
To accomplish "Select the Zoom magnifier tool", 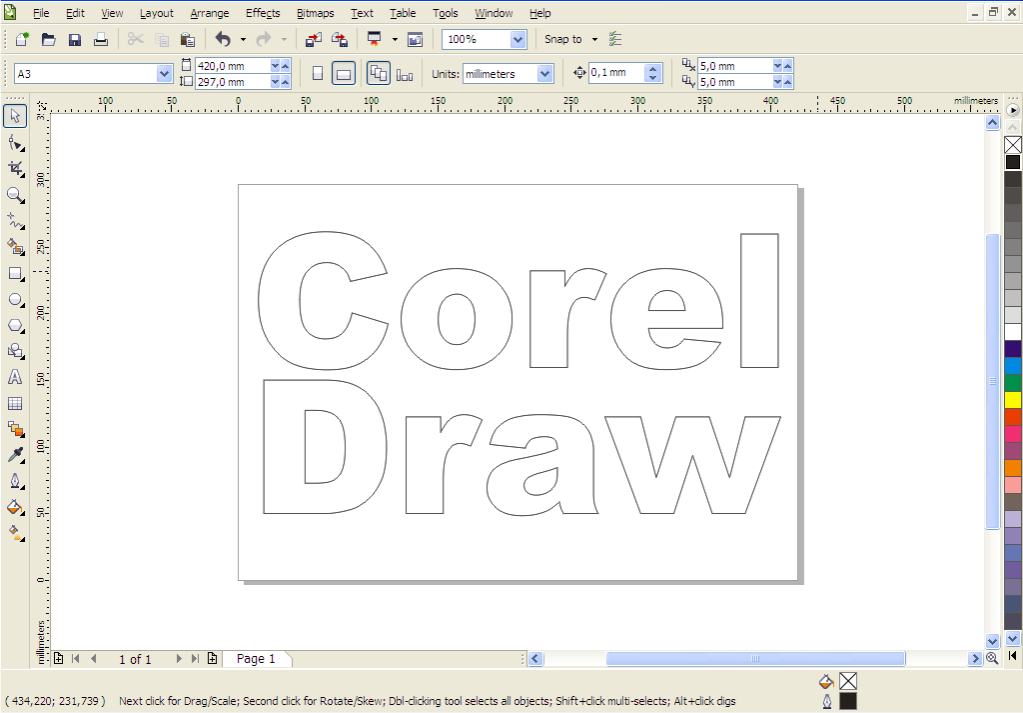I will 15,195.
